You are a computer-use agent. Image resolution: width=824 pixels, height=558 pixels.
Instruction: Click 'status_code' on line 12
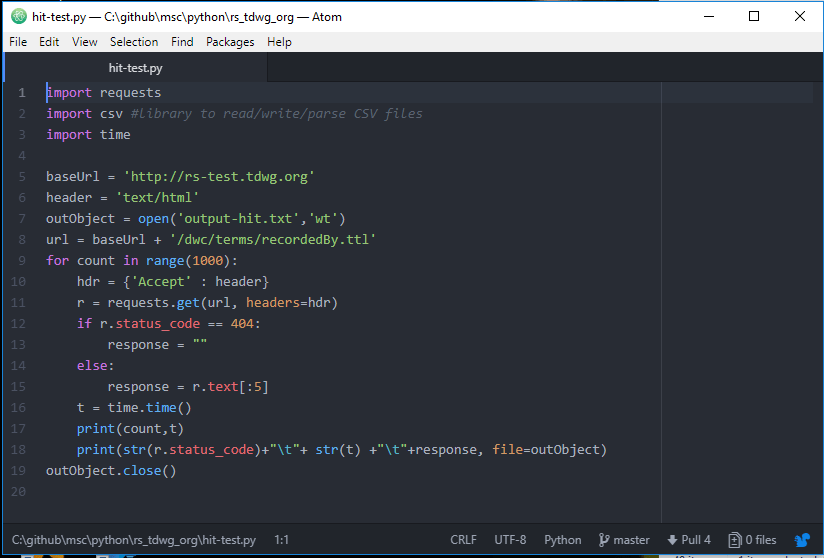(158, 324)
